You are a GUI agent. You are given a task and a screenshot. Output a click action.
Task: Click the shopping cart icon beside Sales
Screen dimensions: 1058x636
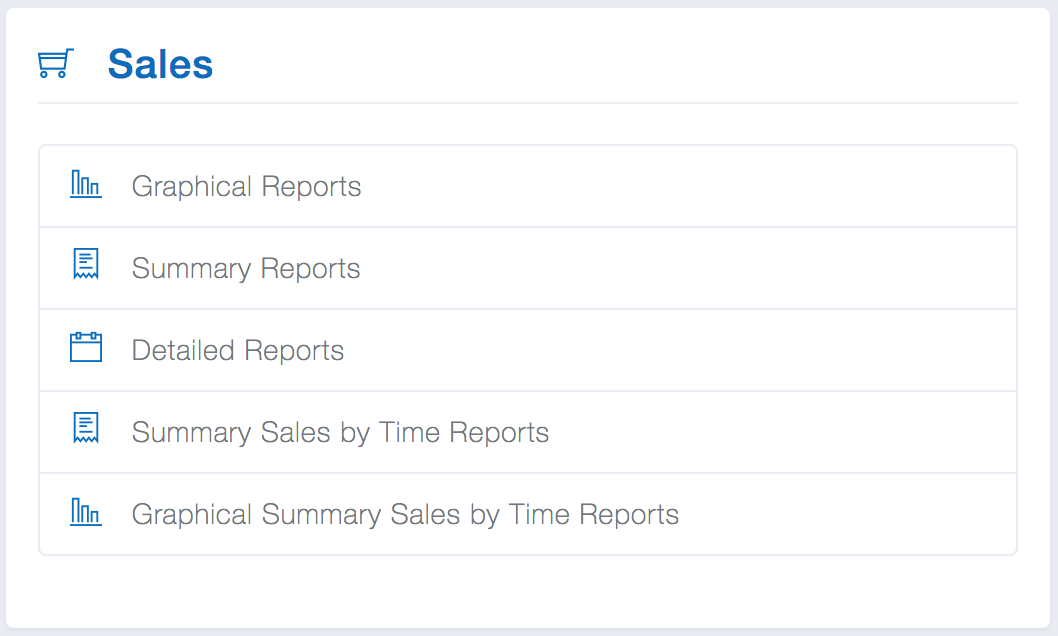tap(55, 64)
